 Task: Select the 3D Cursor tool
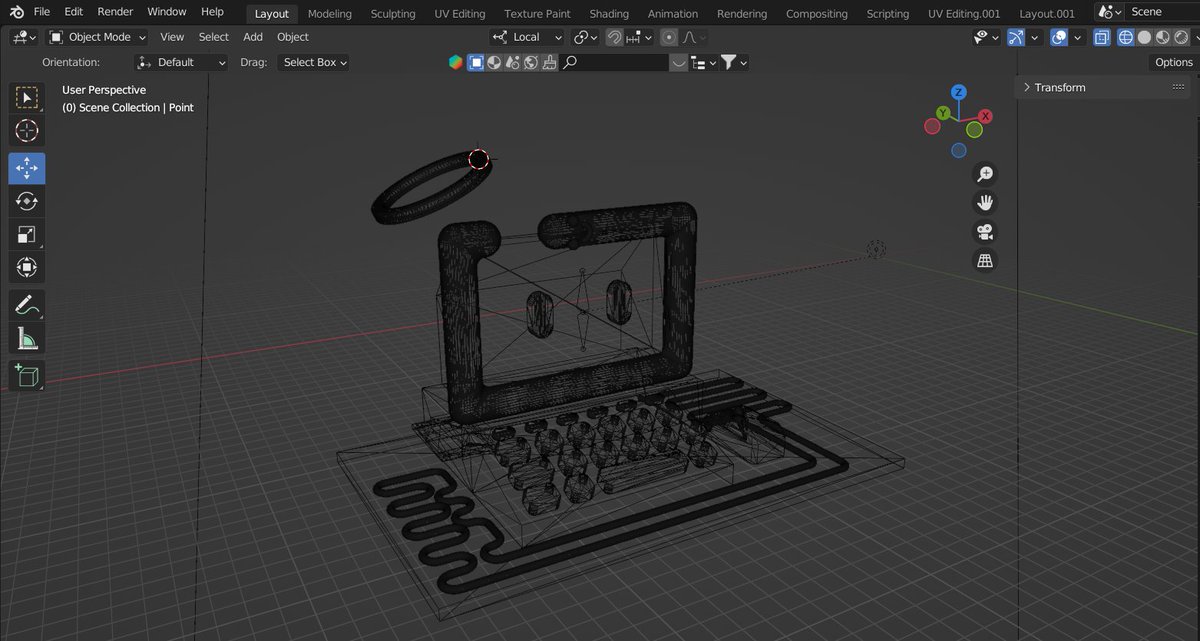tap(27, 131)
